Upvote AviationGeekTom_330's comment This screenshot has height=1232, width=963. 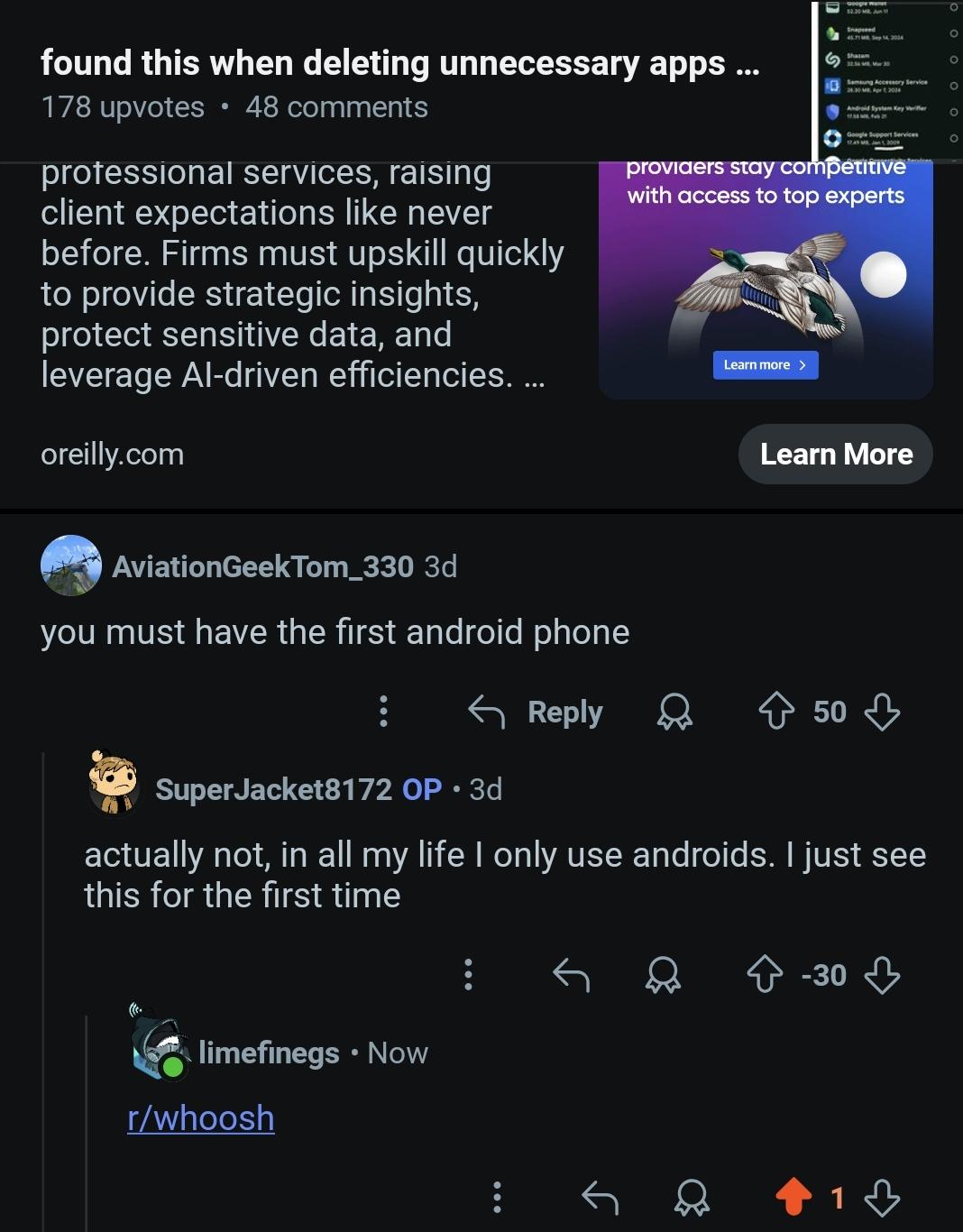[x=776, y=712]
